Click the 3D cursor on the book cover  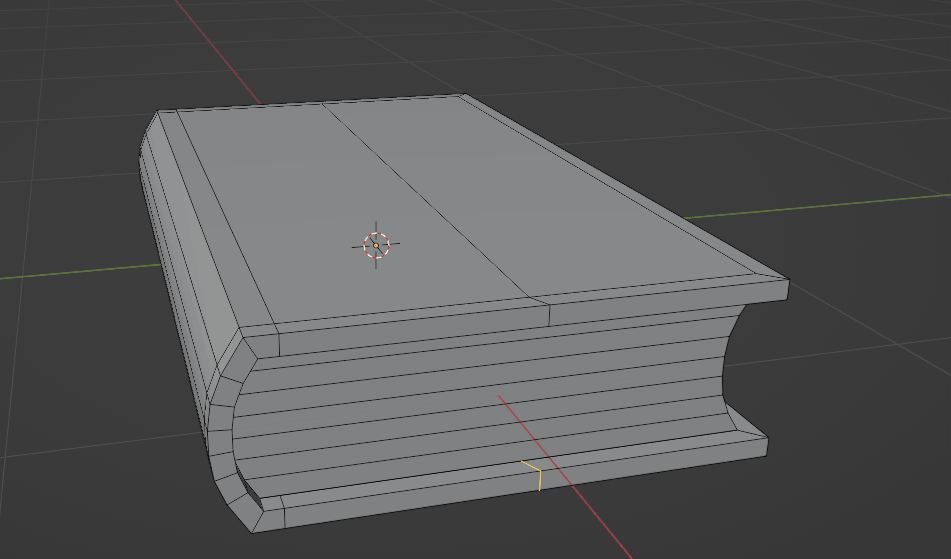click(x=376, y=245)
